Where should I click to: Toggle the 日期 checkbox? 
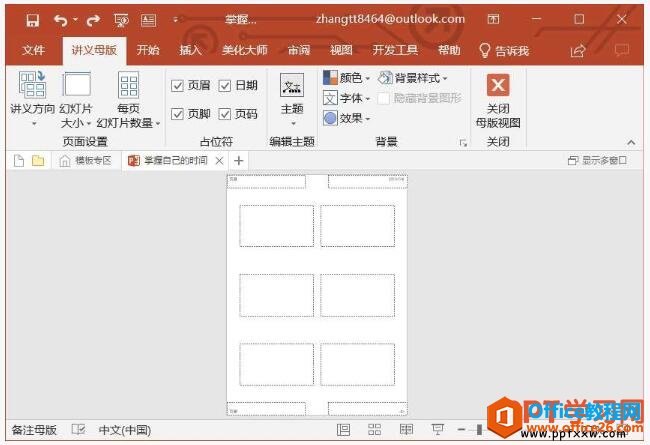tap(225, 86)
